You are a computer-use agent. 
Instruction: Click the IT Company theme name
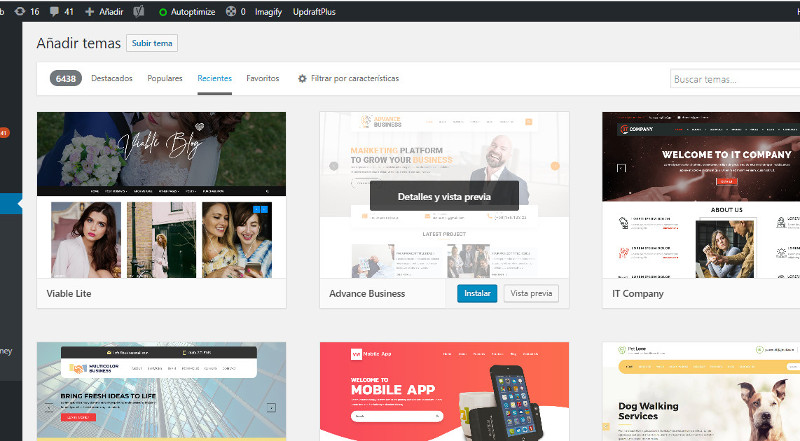click(x=638, y=293)
